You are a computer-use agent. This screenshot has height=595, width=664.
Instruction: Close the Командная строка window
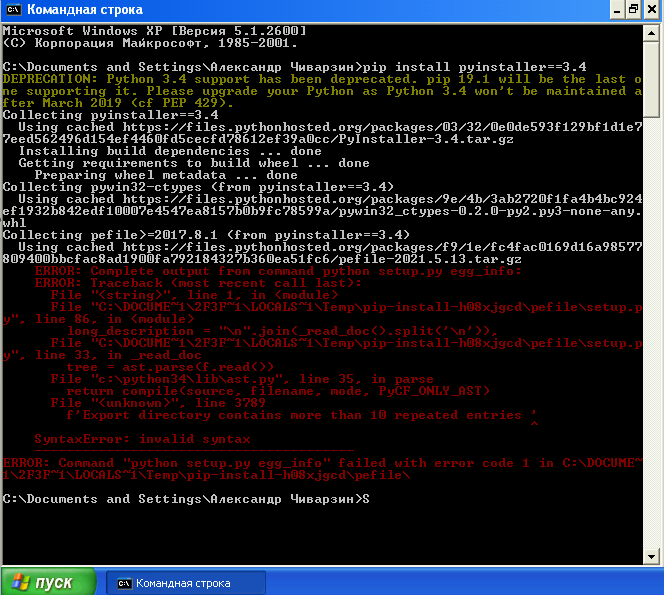tap(650, 11)
